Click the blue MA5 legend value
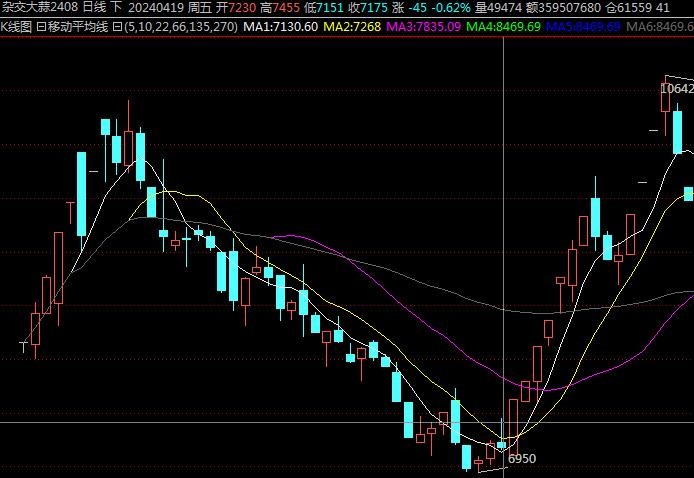694x478 pixels. (x=584, y=26)
